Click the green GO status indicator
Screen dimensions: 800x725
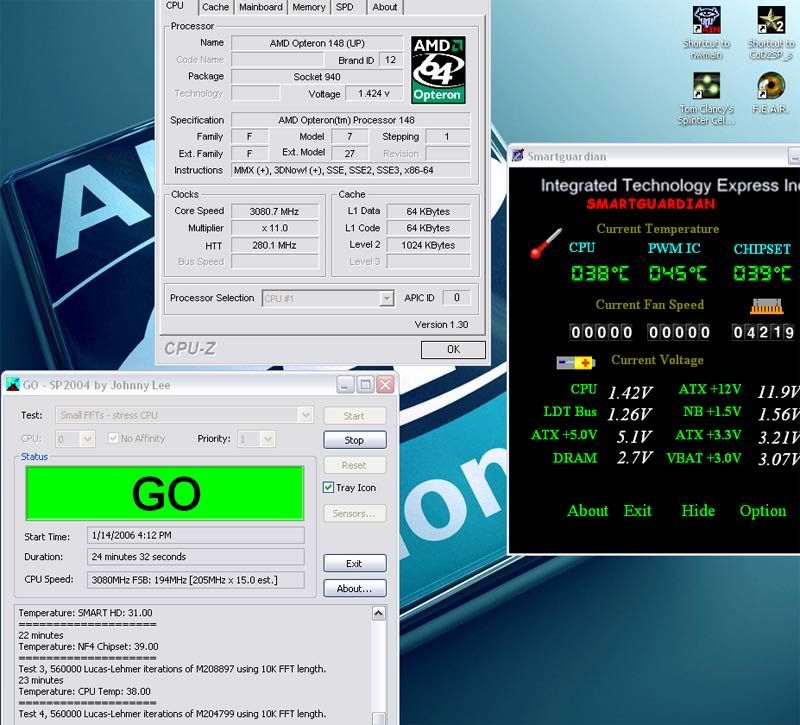[165, 493]
